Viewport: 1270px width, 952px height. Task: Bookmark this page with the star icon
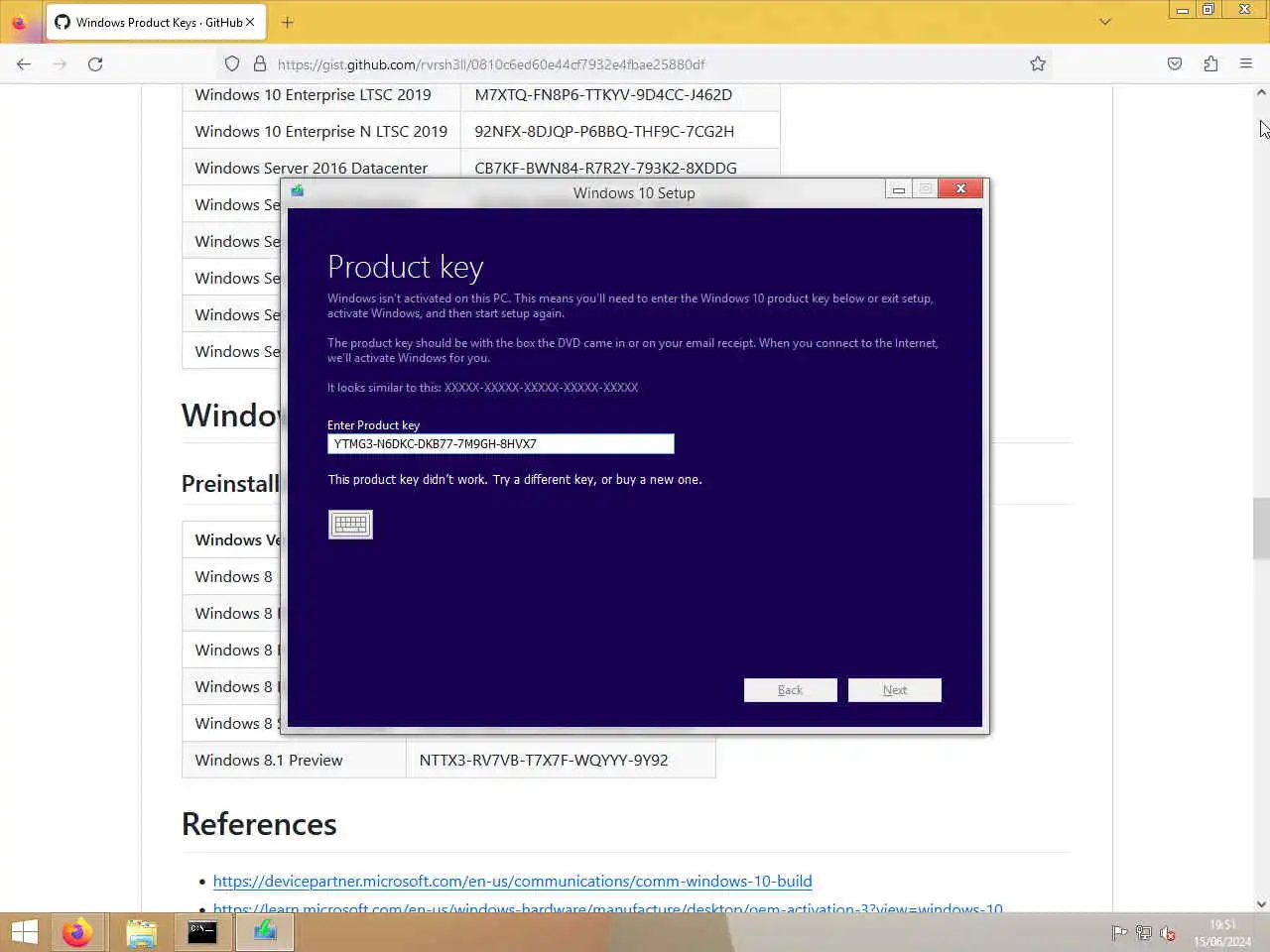[1038, 64]
